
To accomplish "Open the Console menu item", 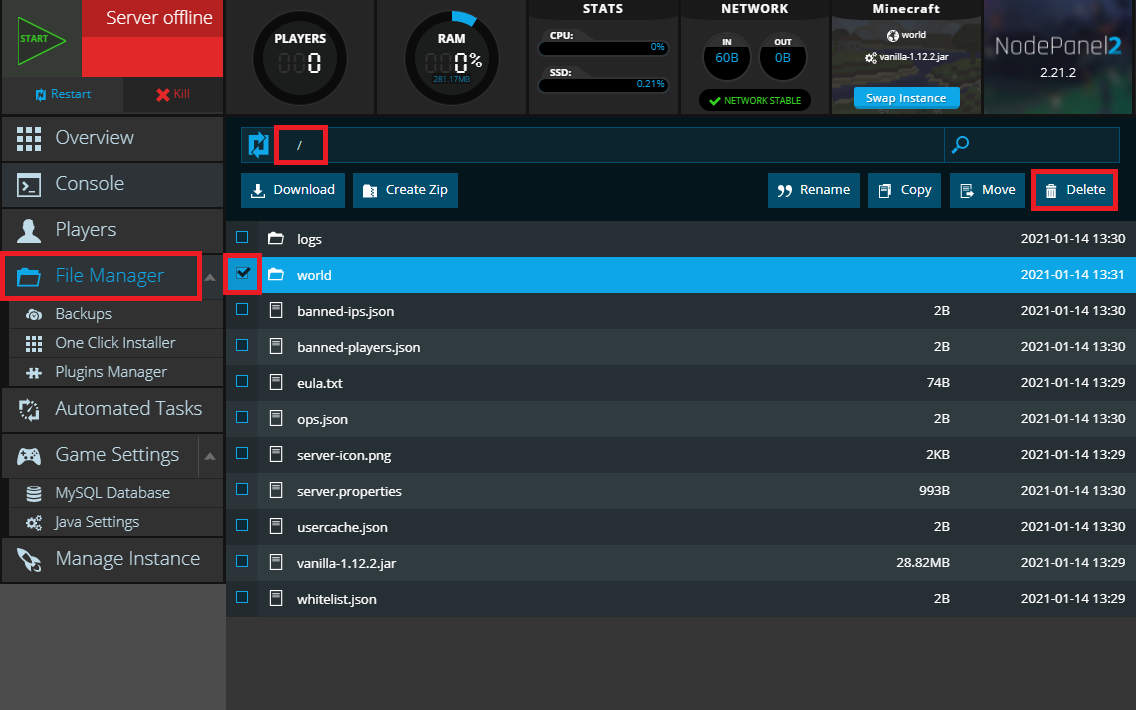I will (112, 185).
